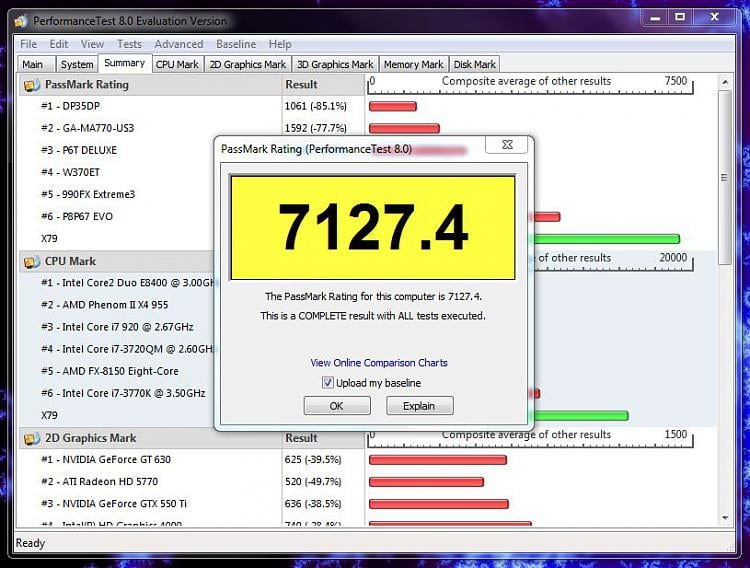This screenshot has width=750, height=568.
Task: Open the Tests menu
Action: (x=129, y=44)
